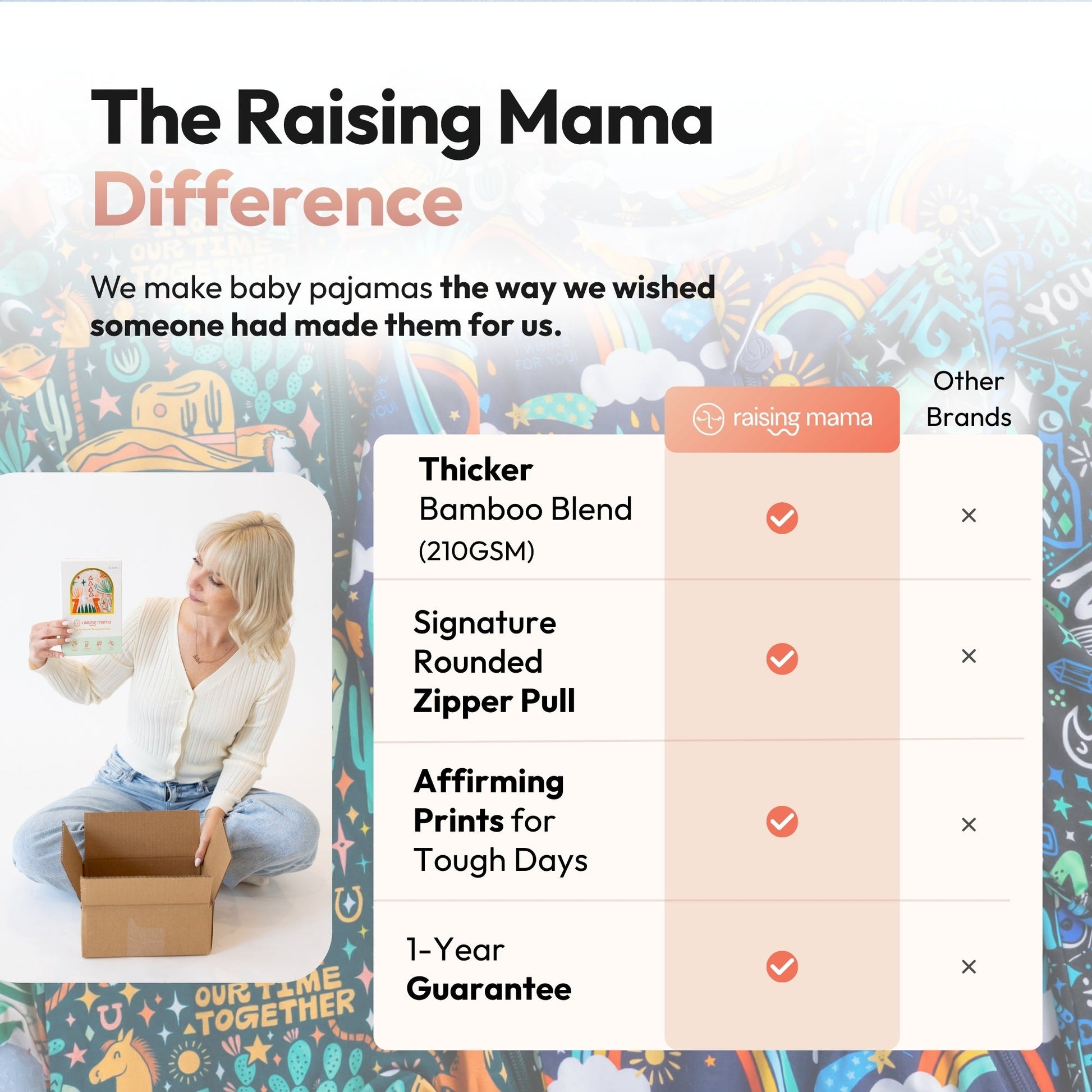This screenshot has height=1092, width=1092.
Task: Select the Other Brands column header
Action: tap(969, 399)
